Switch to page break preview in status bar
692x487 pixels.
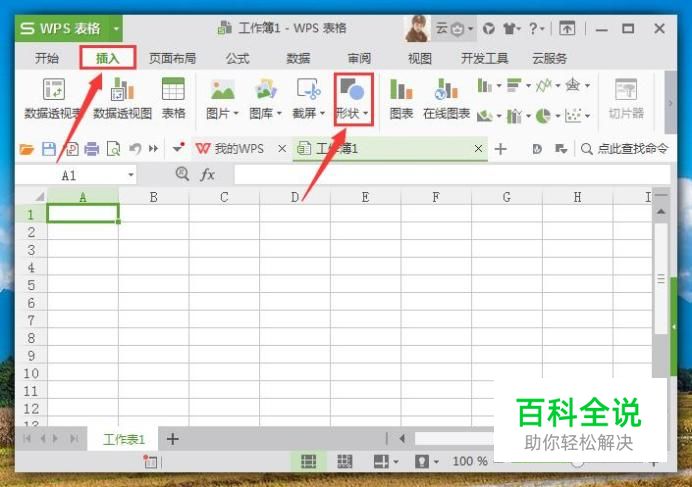point(345,461)
